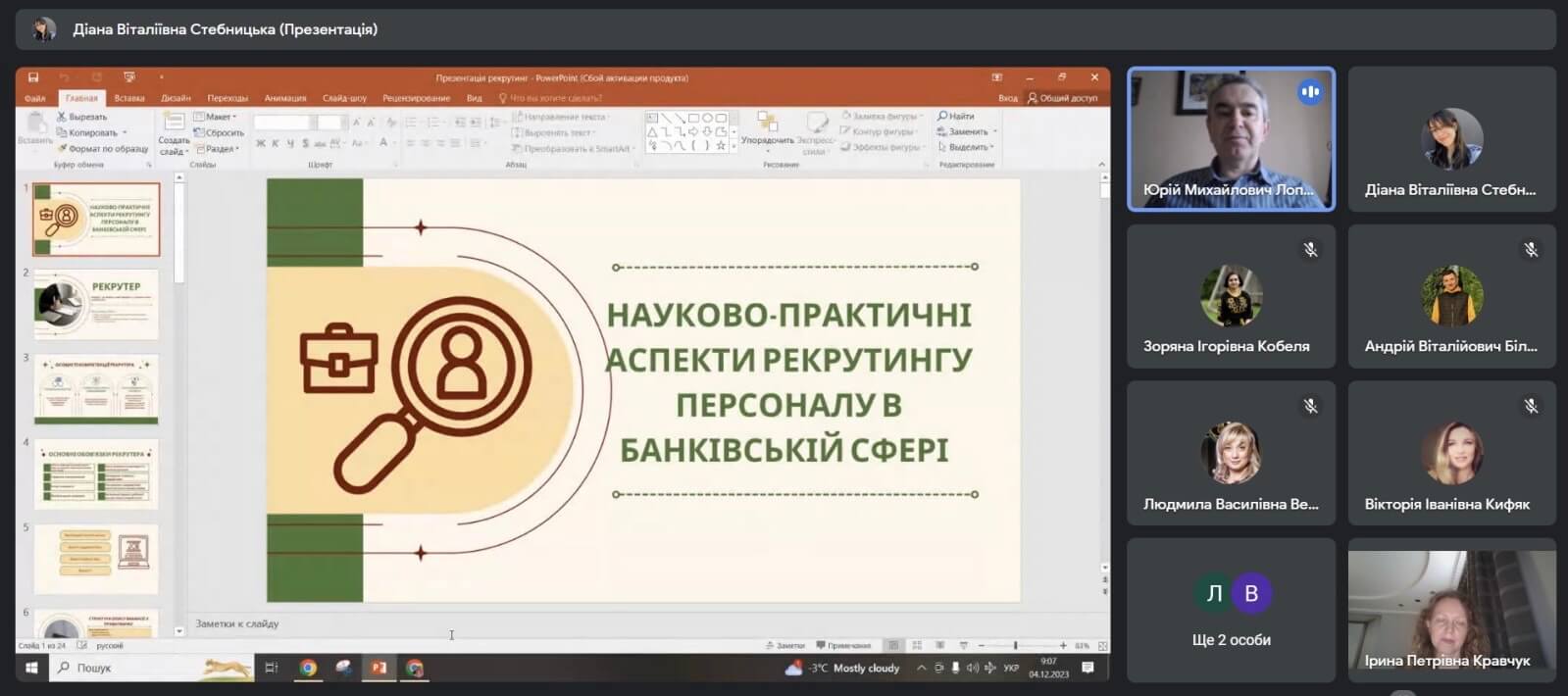Switch to slide sorter view icon
1568x696 pixels.
pyautogui.click(x=917, y=646)
